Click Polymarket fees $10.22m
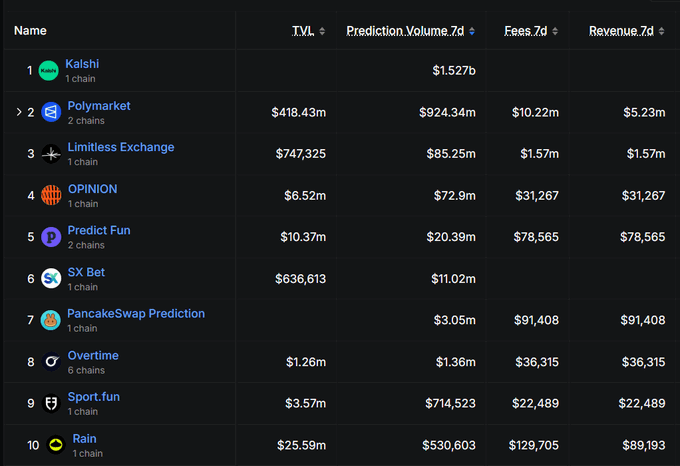 [535, 113]
